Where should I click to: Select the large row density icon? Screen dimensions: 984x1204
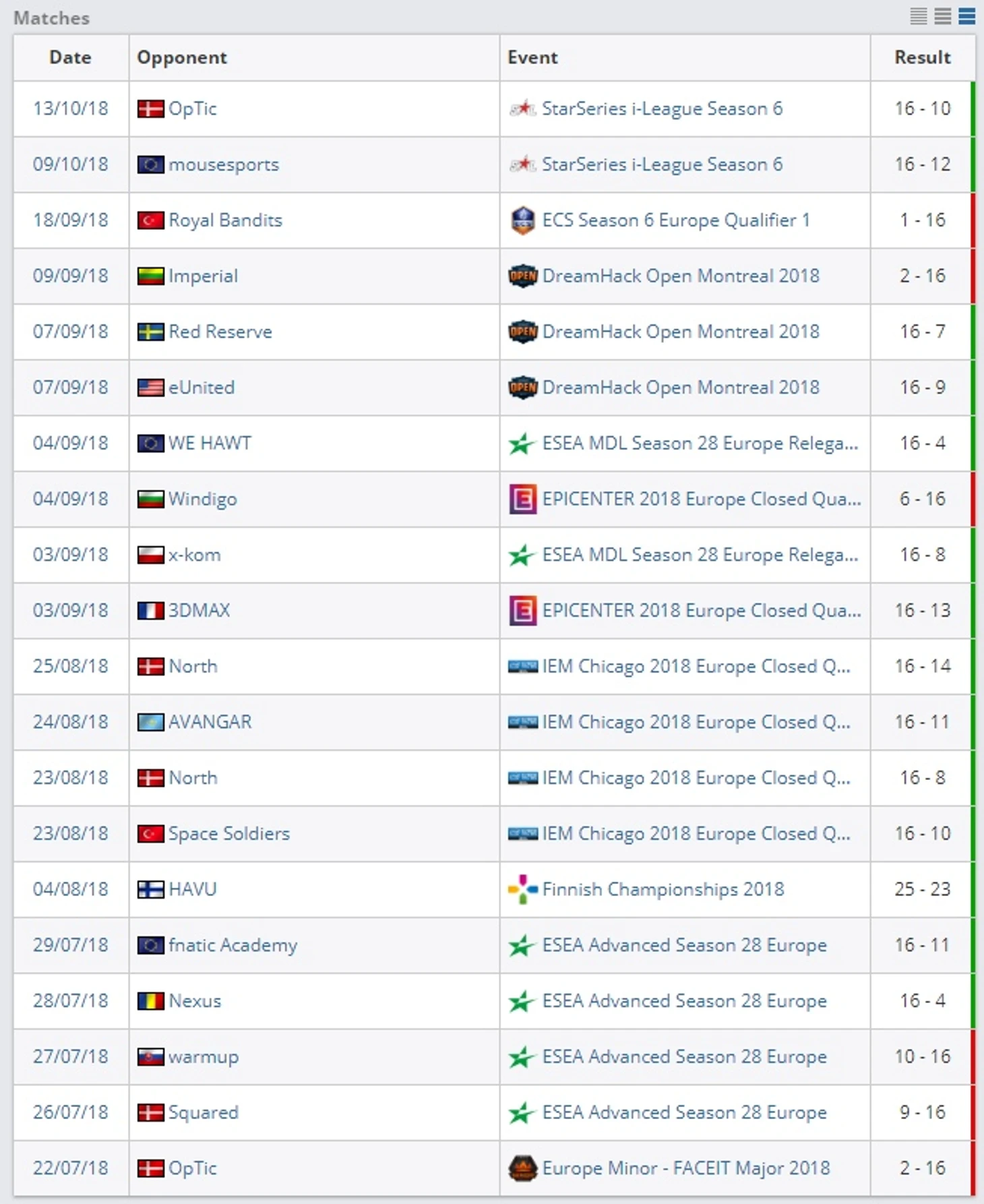tap(967, 16)
